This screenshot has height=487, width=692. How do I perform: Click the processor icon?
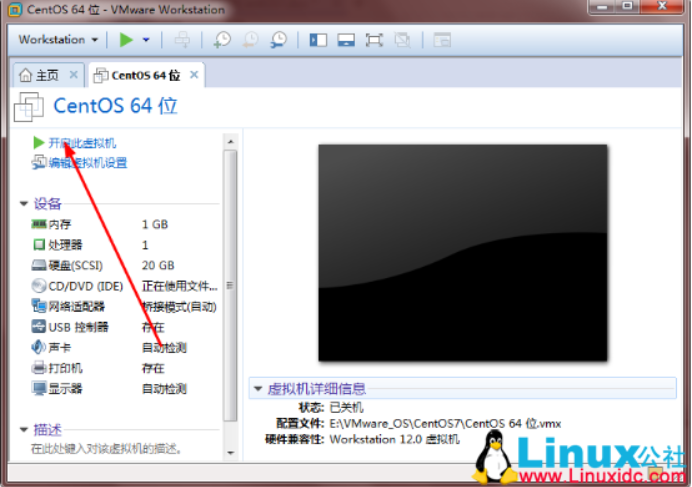click(x=39, y=244)
